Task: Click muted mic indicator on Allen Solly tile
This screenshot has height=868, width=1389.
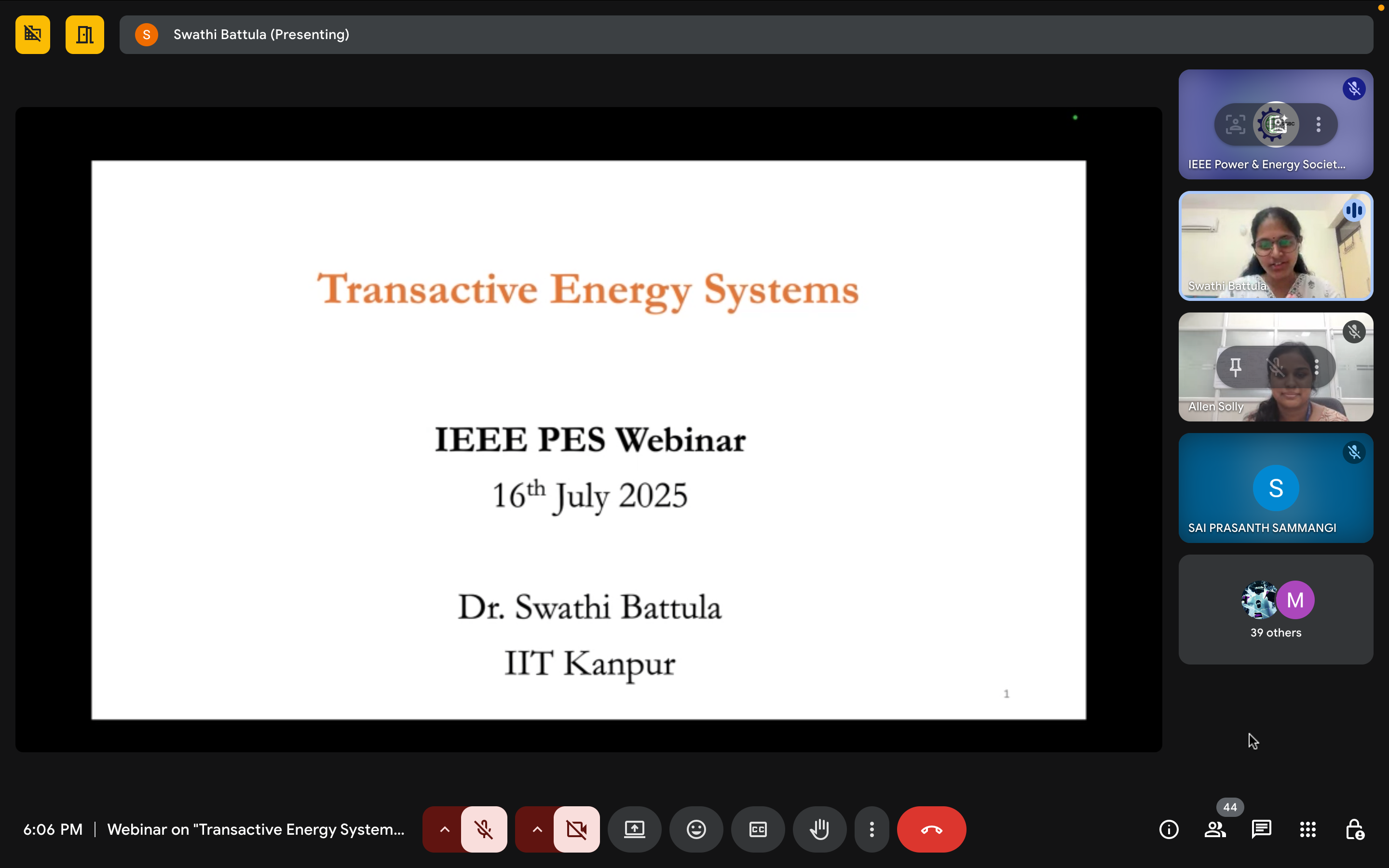Action: (x=1354, y=332)
